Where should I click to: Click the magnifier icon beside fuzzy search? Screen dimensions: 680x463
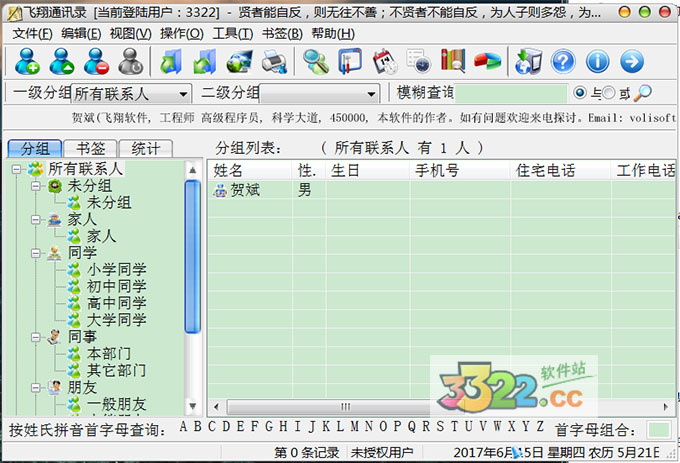(642, 93)
